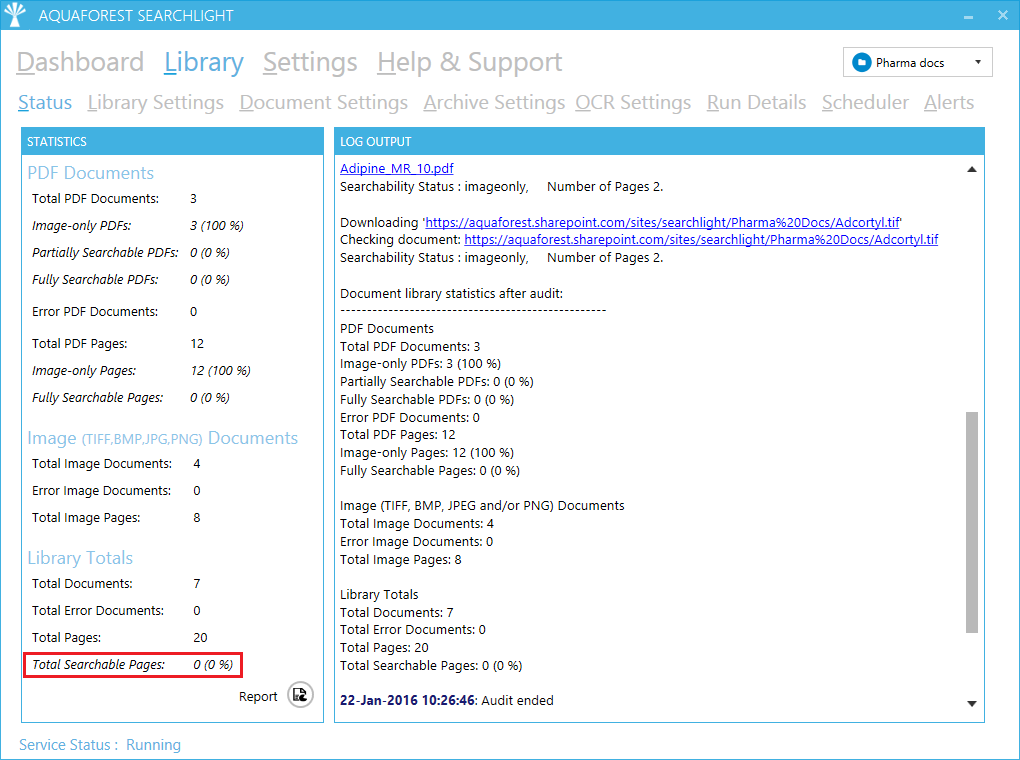
Task: Click Total Error Documents statistic in Statistics
Action: [x=116, y=611]
